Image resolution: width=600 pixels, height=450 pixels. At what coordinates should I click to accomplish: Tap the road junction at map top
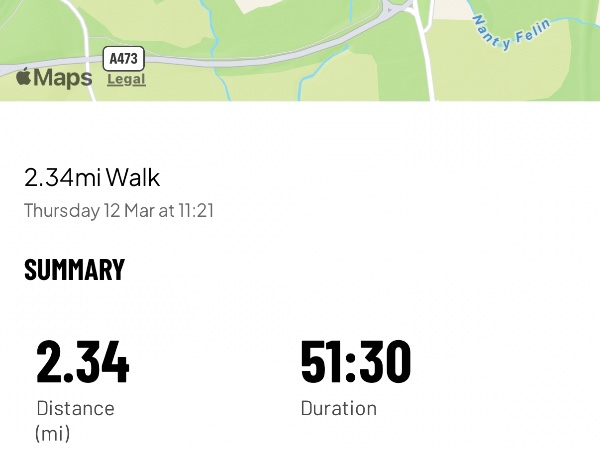pyautogui.click(x=412, y=8)
